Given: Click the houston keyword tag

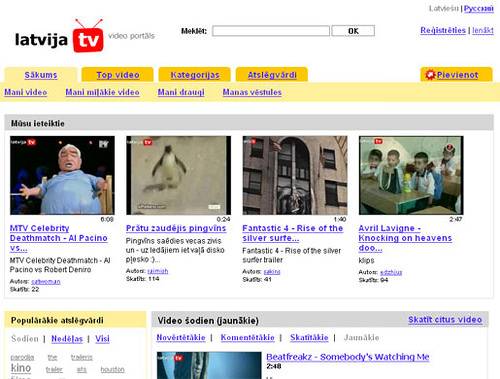Looking at the screenshot, I should tap(112, 369).
